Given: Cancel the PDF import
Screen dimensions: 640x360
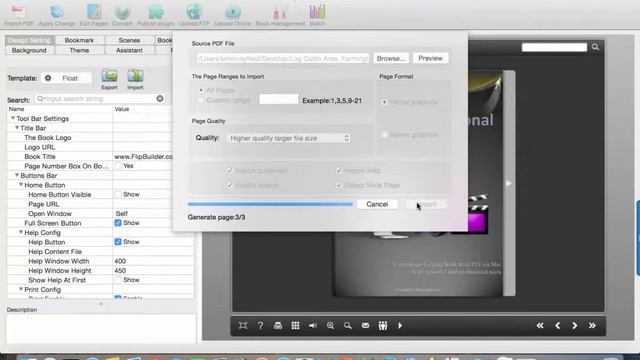Looking at the screenshot, I should click(377, 204).
